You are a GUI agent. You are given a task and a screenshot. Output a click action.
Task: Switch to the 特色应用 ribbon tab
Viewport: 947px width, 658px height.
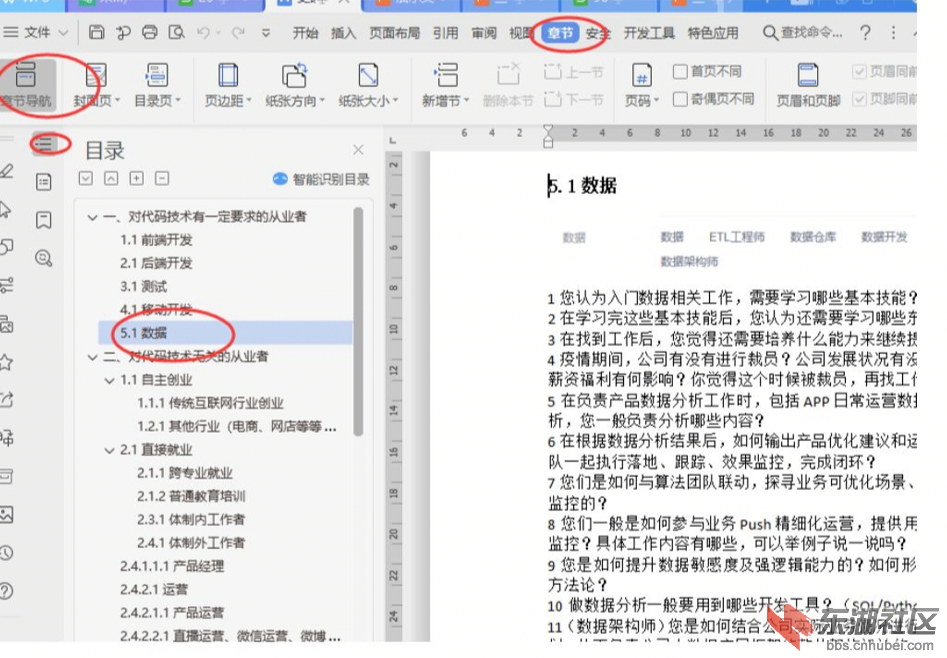[713, 33]
